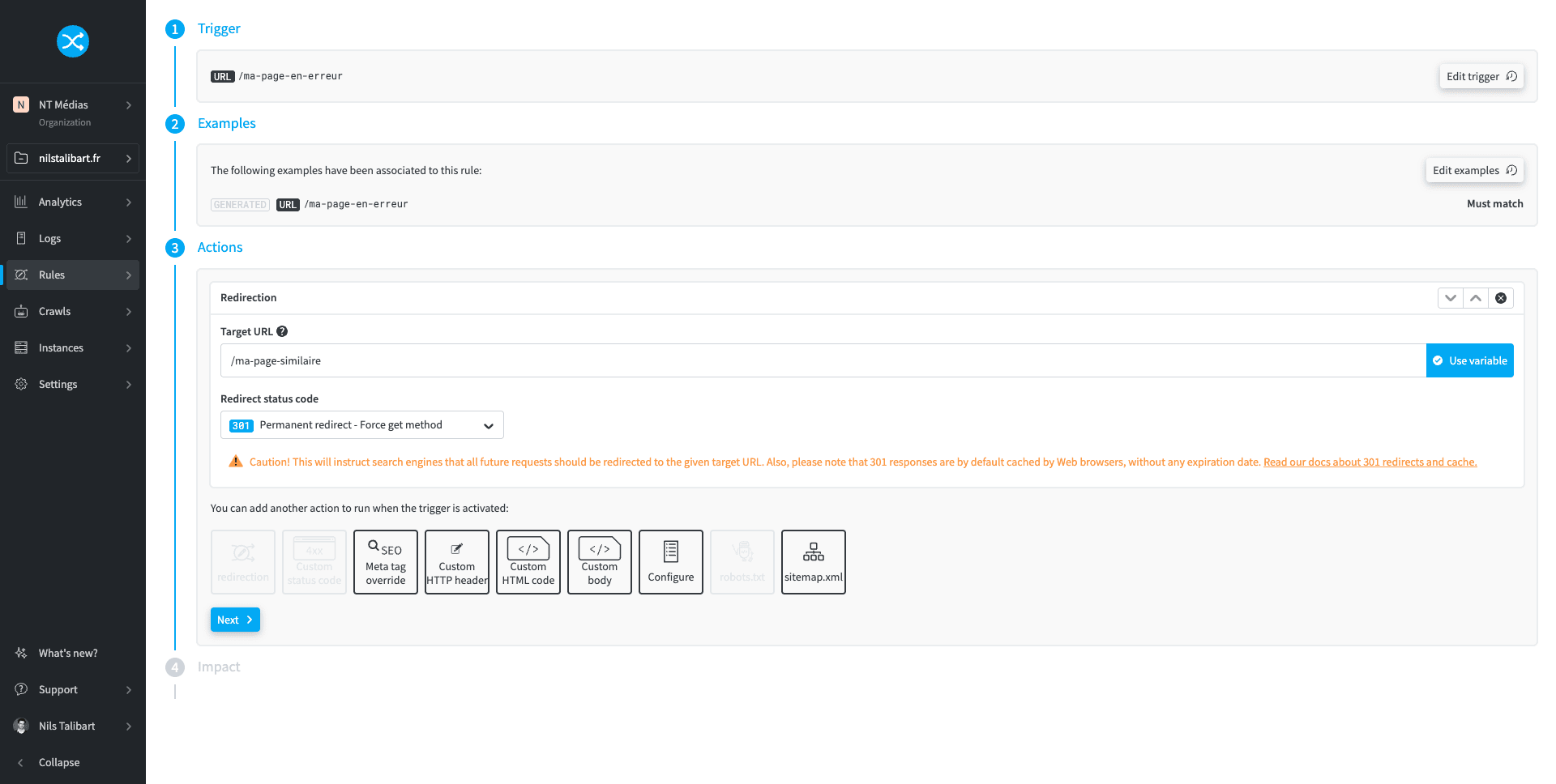Add the SEO Meta tag override action
This screenshot has width=1556, height=784.
tap(386, 562)
